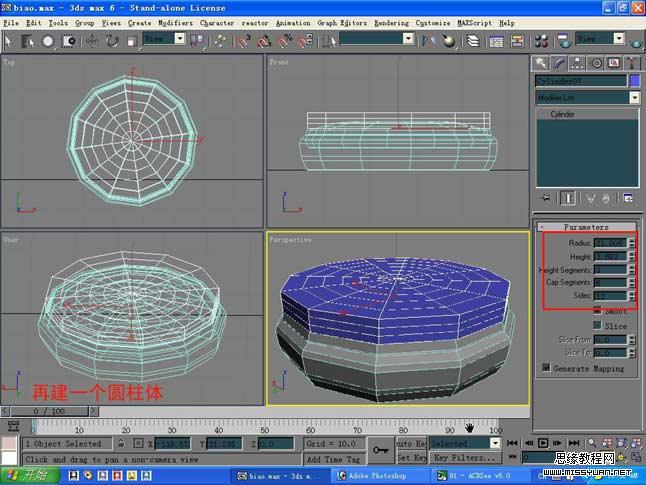646x485 pixels.
Task: Open the File menu
Action: [11, 23]
